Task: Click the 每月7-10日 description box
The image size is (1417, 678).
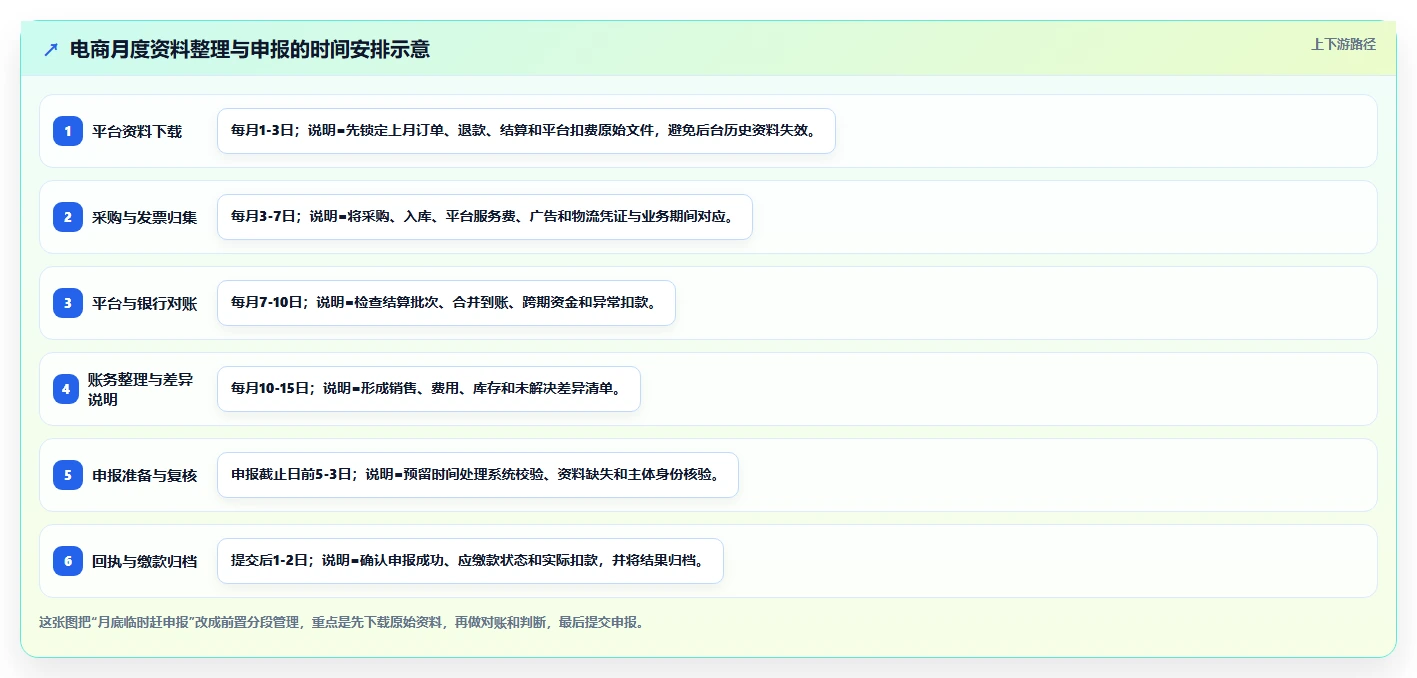Action: pos(447,303)
